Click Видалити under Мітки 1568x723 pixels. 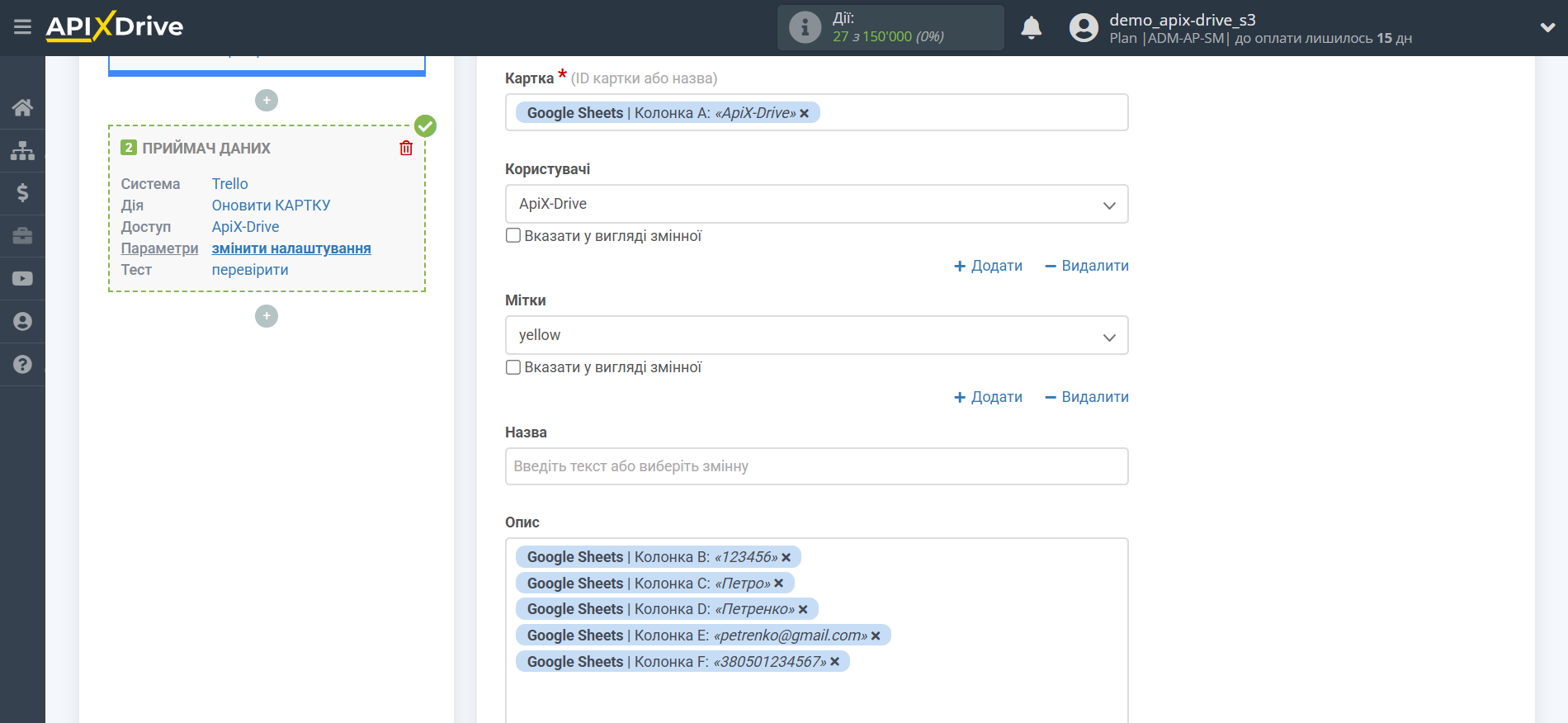tap(1087, 397)
